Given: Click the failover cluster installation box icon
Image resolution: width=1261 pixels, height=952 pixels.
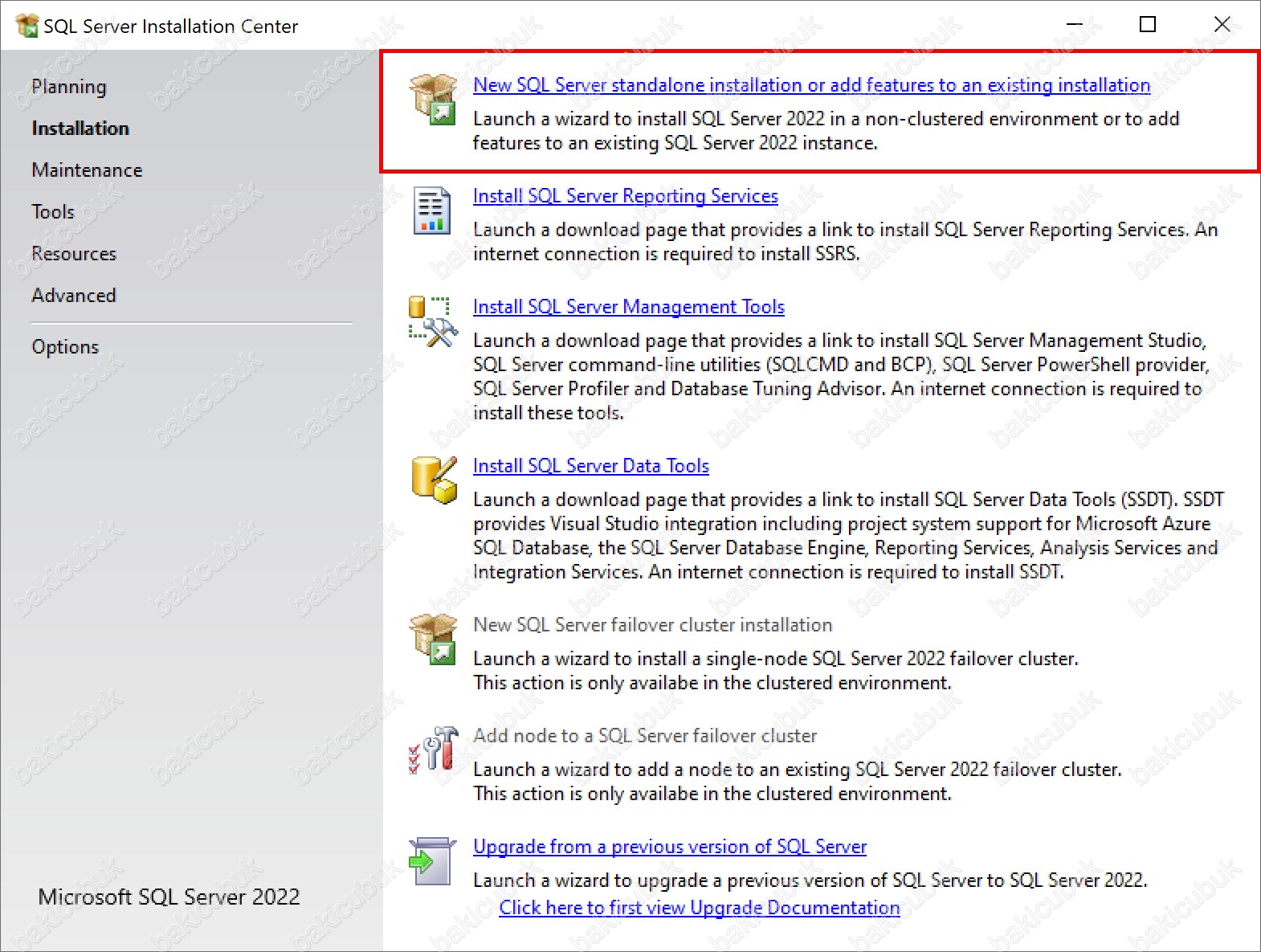Looking at the screenshot, I should (x=433, y=639).
